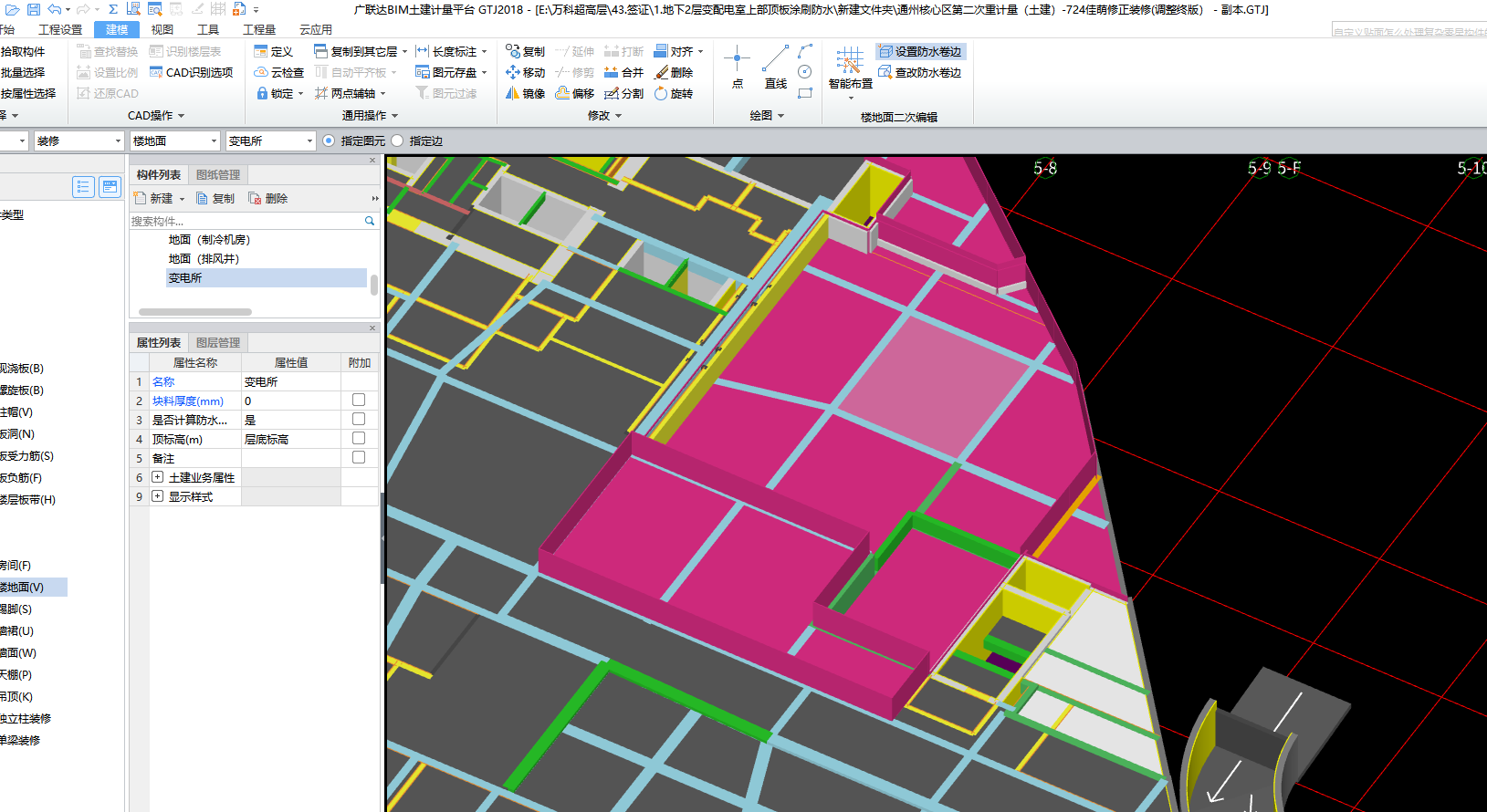Switch left panel to list view icon

pyautogui.click(x=83, y=187)
